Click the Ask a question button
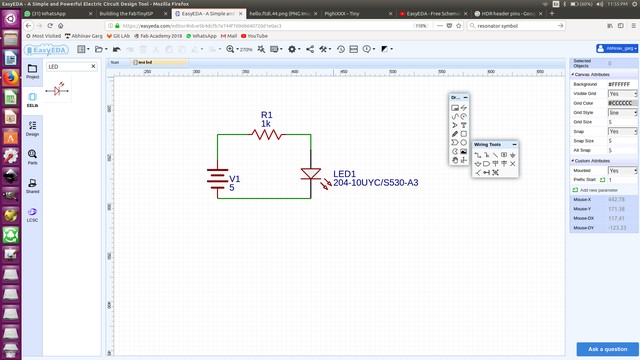The height and width of the screenshot is (360, 640). [607, 349]
